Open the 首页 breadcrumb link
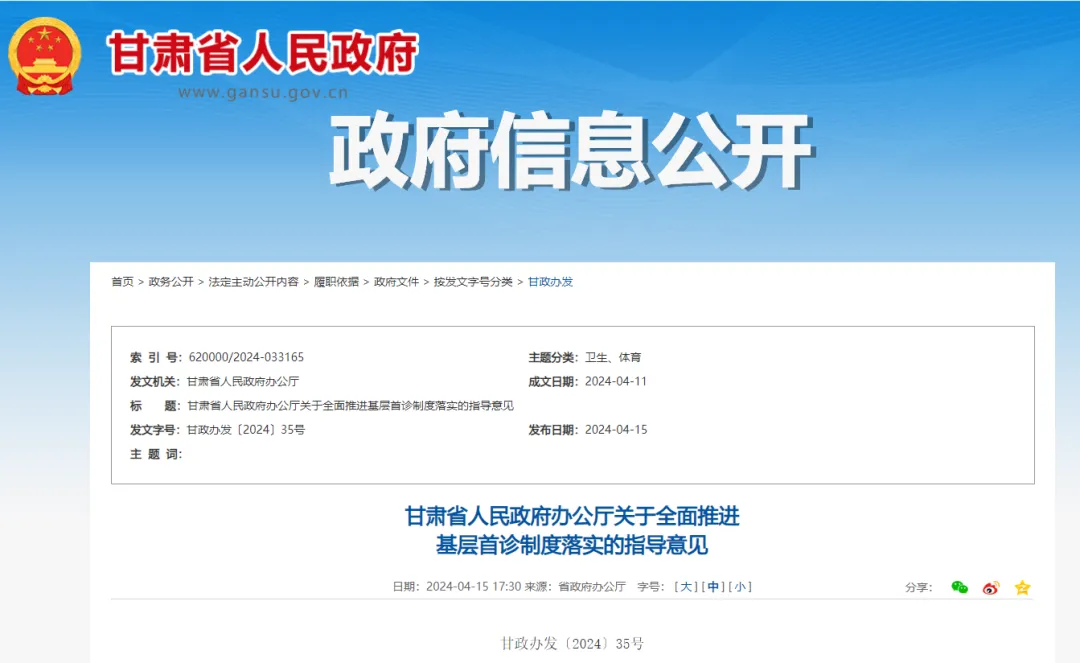This screenshot has height=663, width=1080. click(x=123, y=282)
